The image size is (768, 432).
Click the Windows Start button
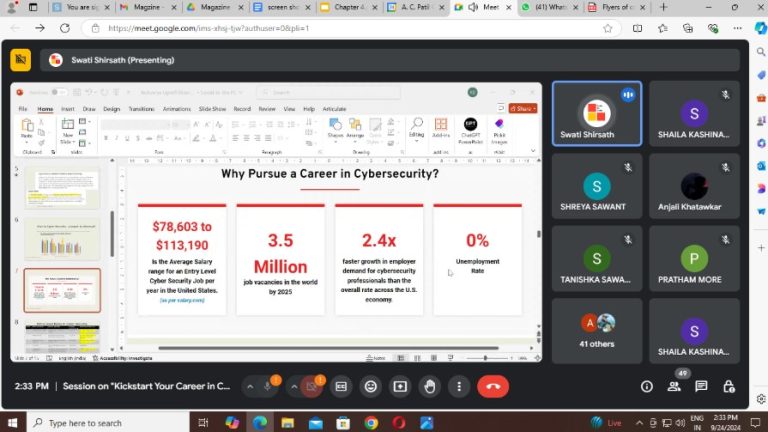[11, 422]
